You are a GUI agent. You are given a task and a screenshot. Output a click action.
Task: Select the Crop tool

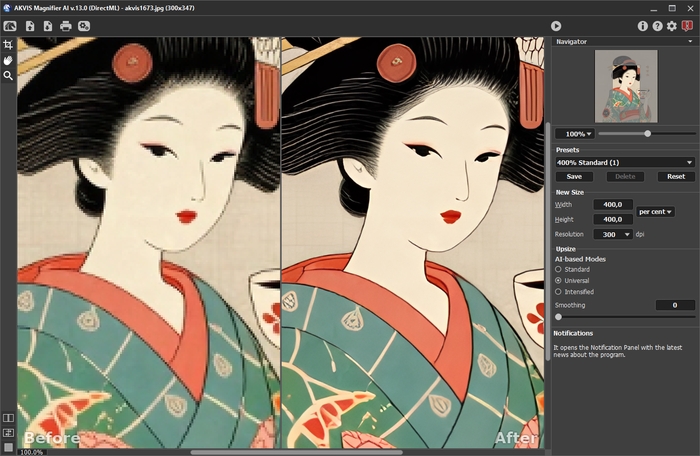8,45
